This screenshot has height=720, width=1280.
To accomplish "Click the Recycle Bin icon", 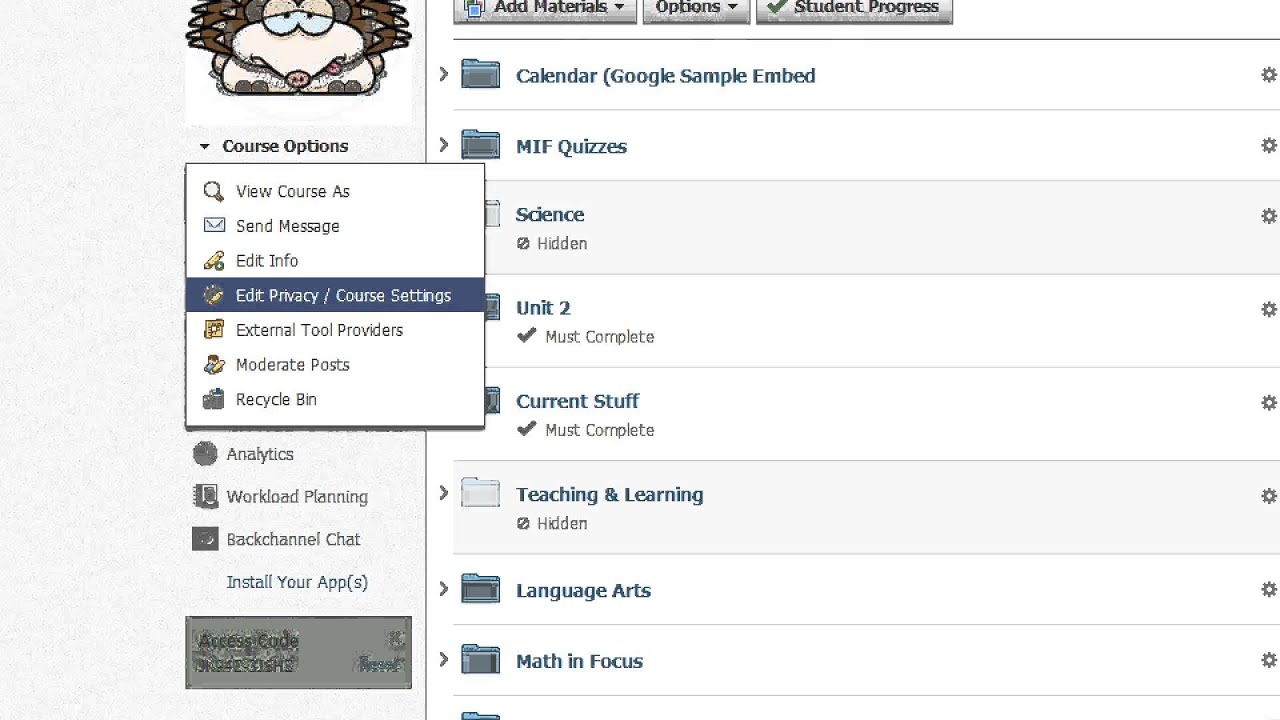I will pos(213,399).
